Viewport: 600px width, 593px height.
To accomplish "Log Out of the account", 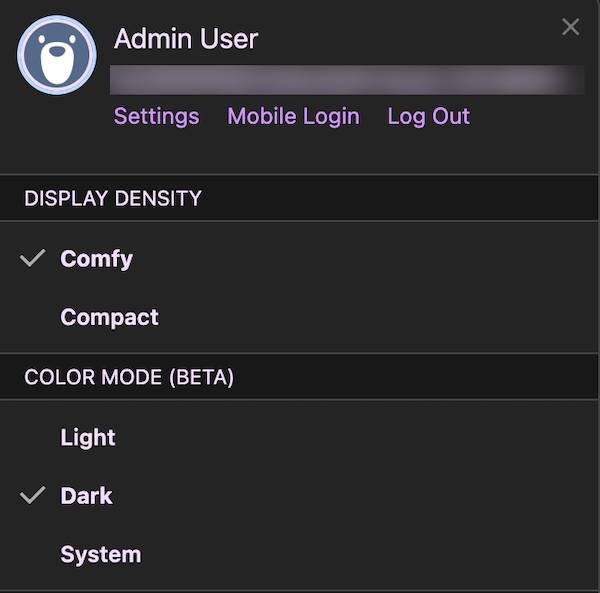I will 429,116.
